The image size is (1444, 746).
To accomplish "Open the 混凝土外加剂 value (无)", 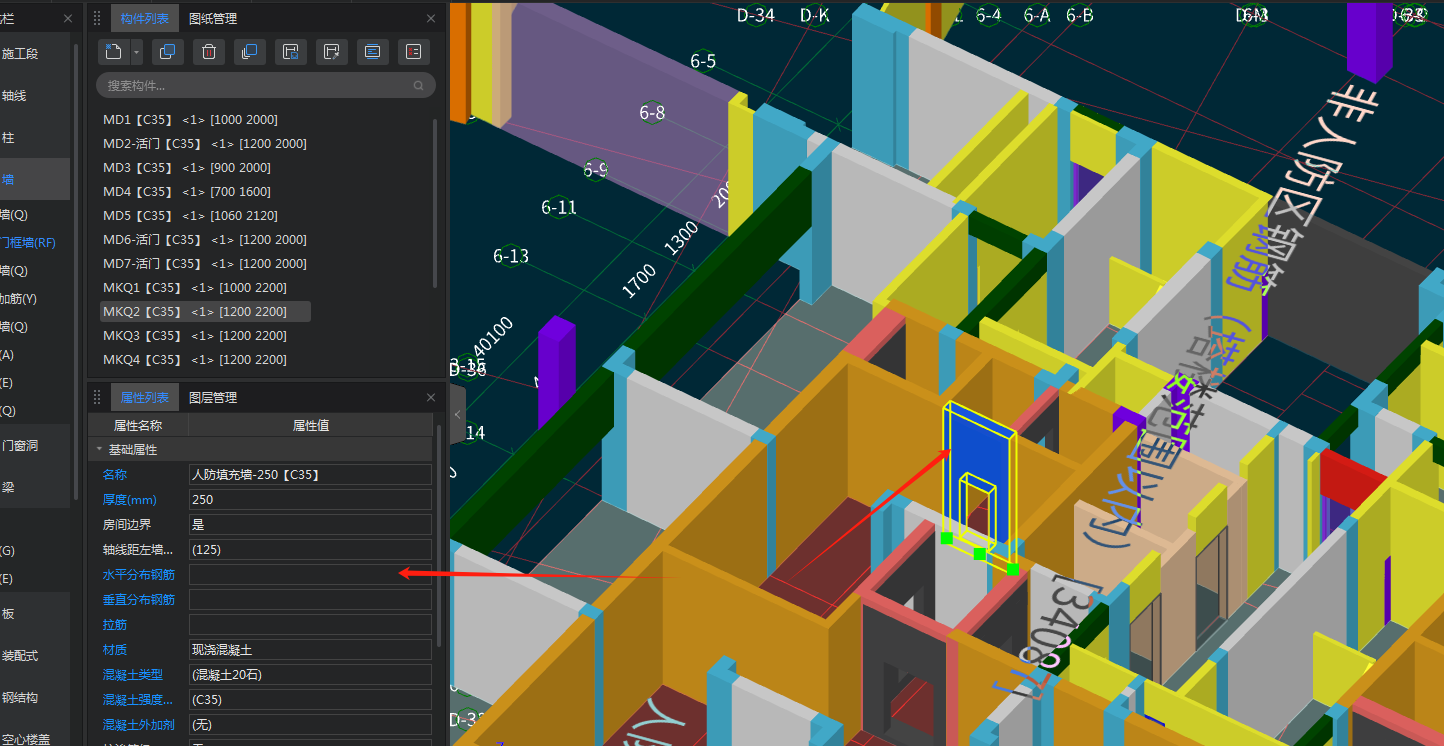I will pyautogui.click(x=310, y=724).
